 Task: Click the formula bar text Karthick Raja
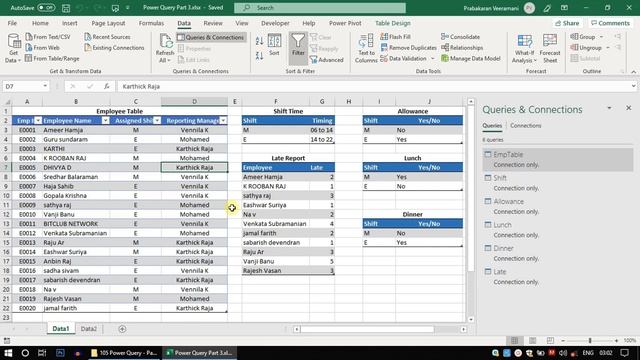pos(141,87)
